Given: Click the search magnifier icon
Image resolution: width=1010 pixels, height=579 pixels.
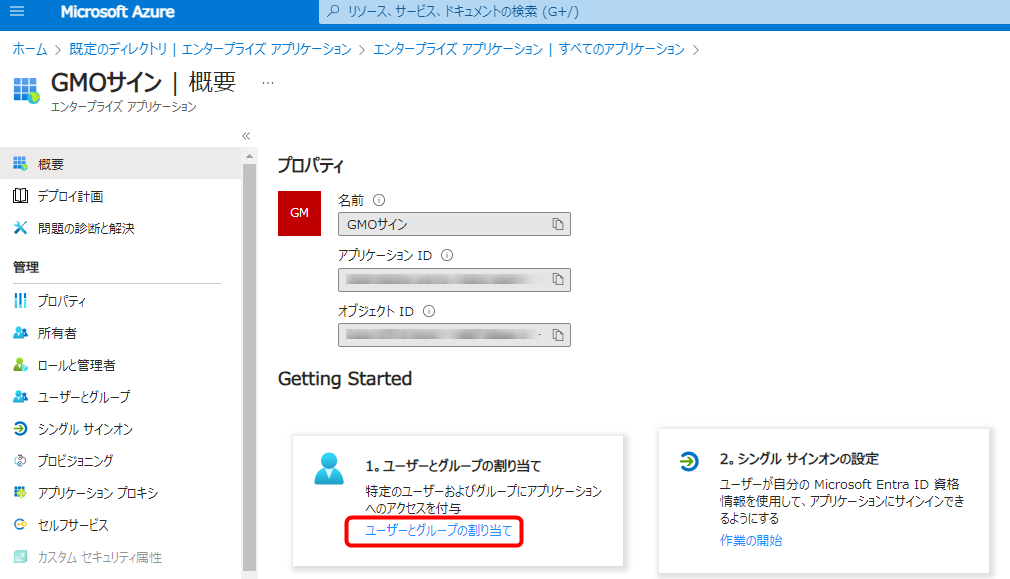Looking at the screenshot, I should (x=333, y=11).
